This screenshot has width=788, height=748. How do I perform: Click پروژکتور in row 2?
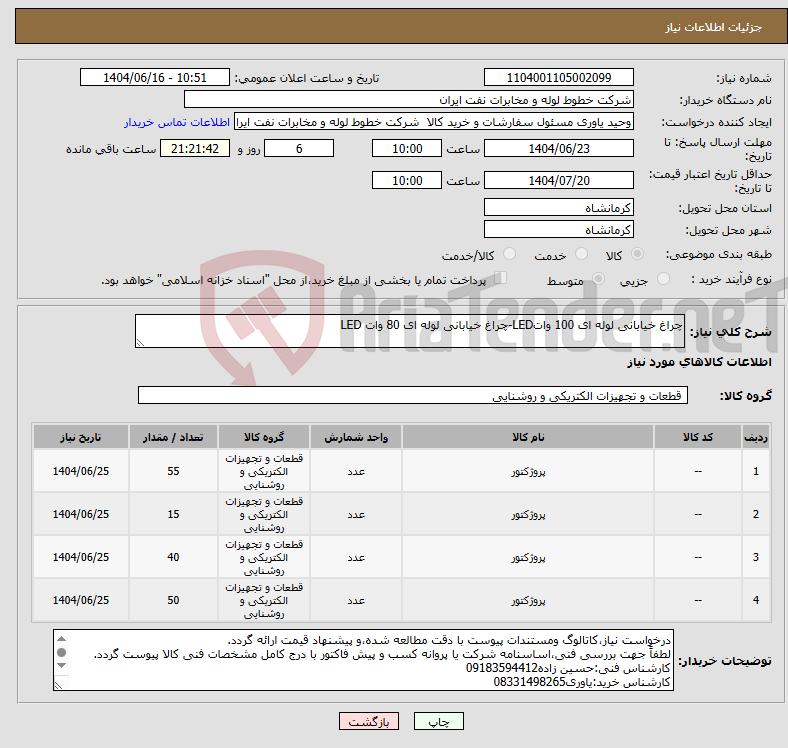coord(528,515)
